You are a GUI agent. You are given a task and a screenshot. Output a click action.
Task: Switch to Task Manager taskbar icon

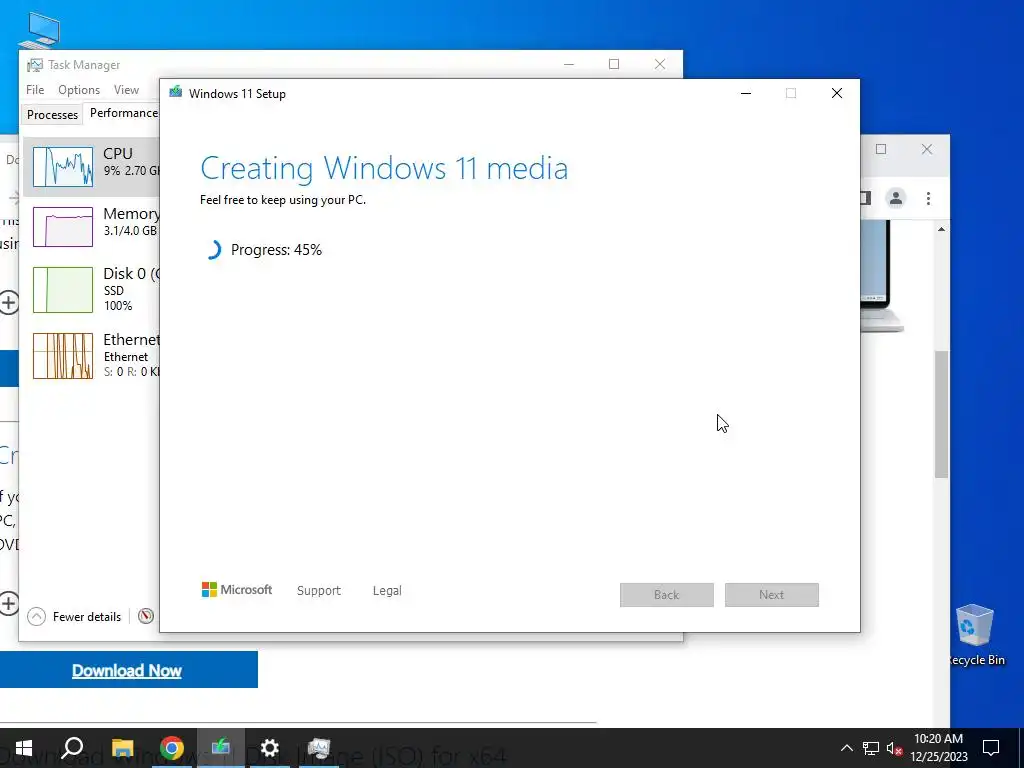click(319, 748)
